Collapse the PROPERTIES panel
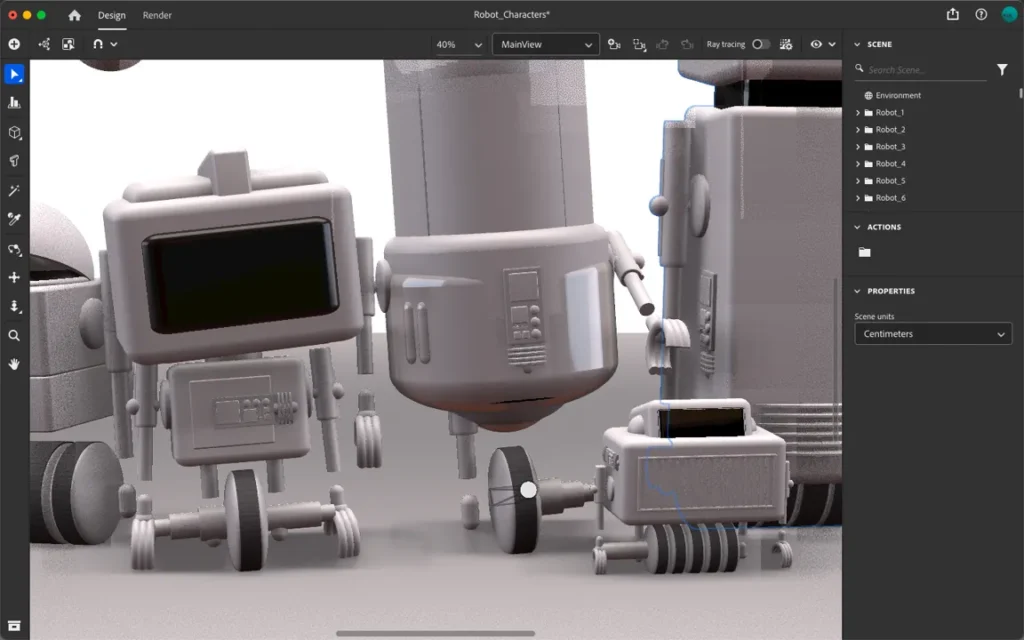Screen dimensions: 1024x640 pyautogui.click(x=857, y=291)
